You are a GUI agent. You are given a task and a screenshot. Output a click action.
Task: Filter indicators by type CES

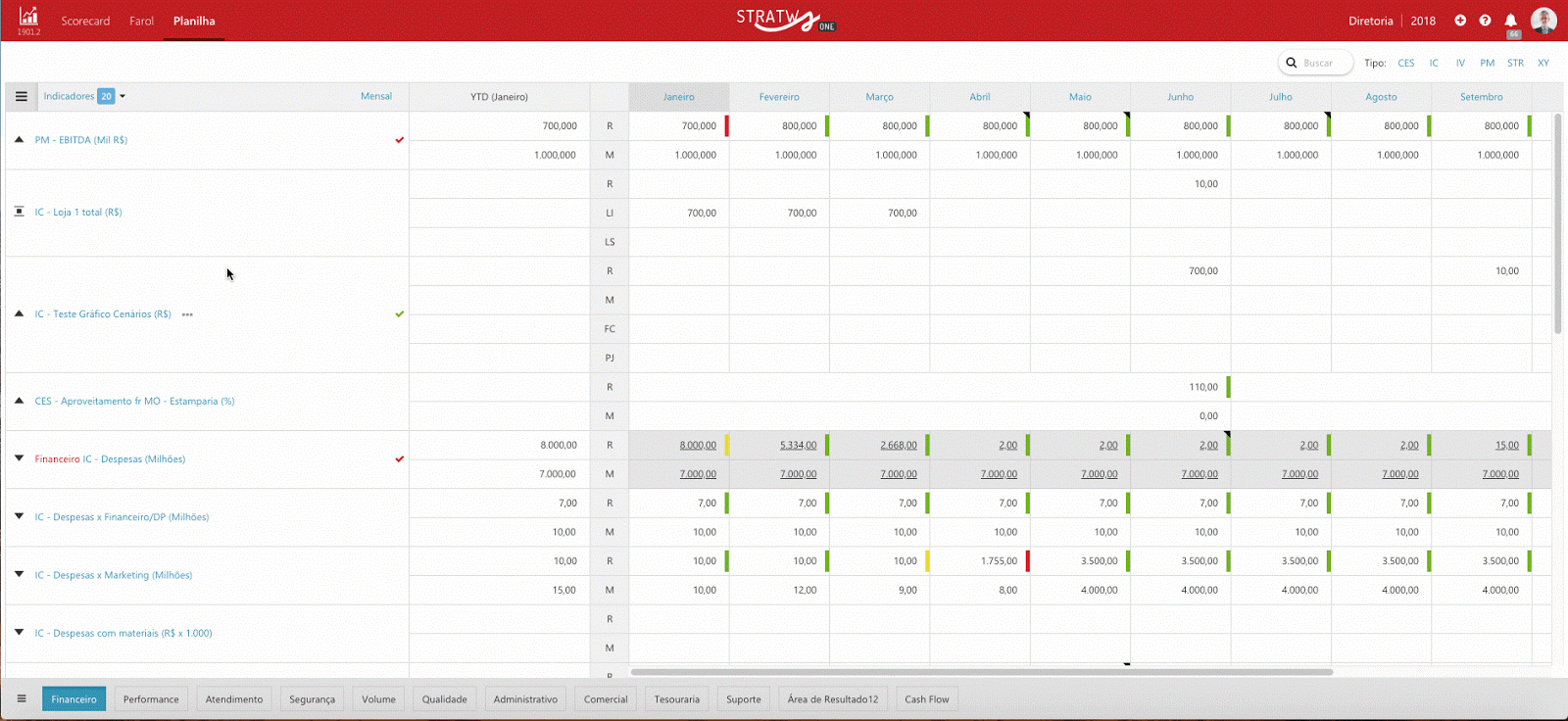1405,63
